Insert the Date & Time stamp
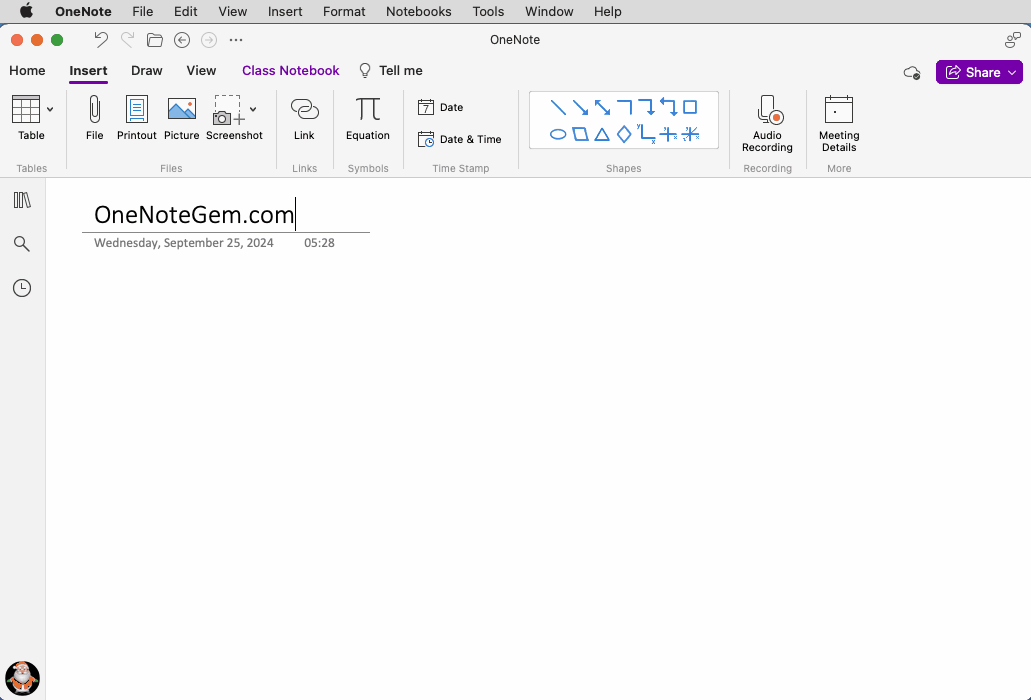 tap(460, 139)
